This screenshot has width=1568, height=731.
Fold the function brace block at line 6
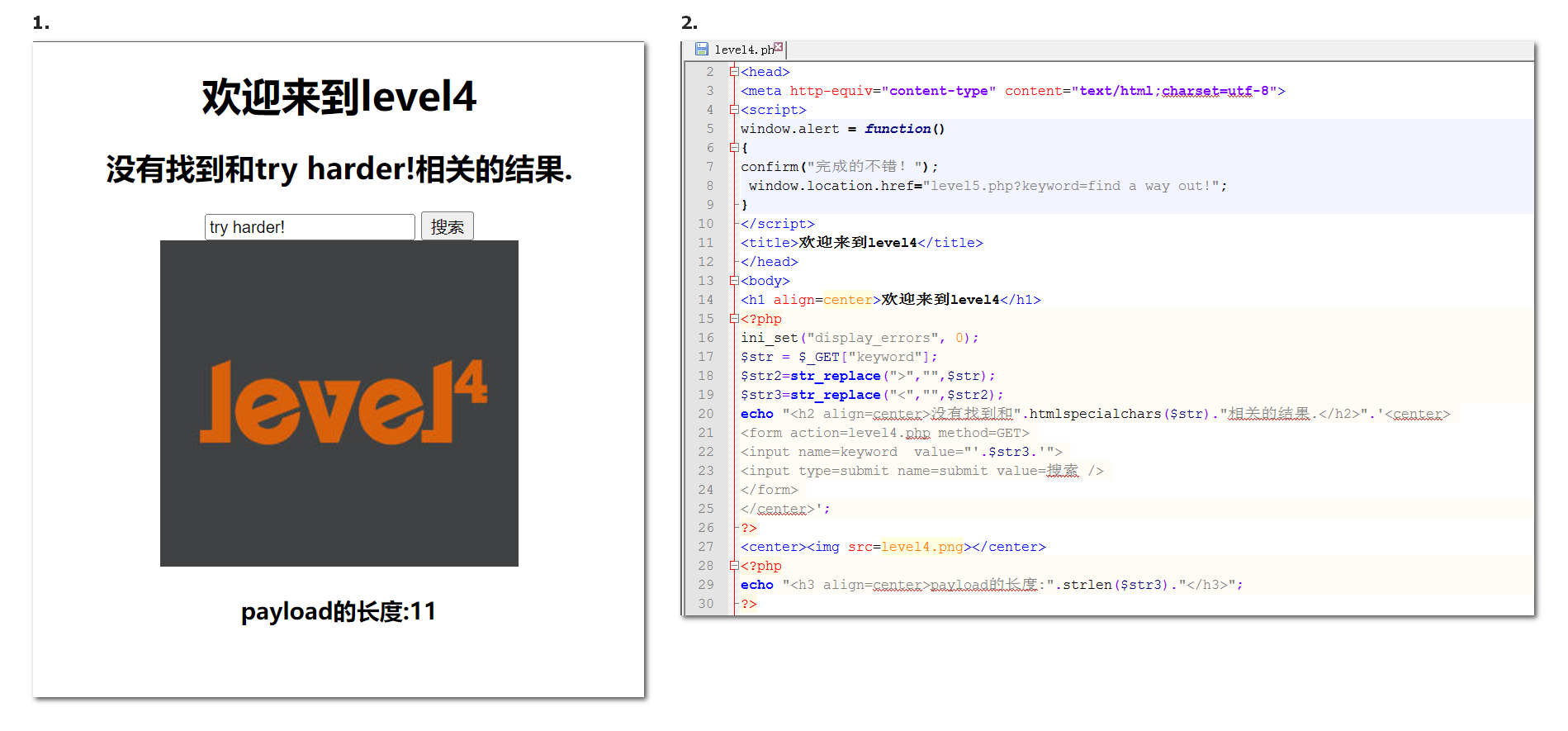(734, 148)
